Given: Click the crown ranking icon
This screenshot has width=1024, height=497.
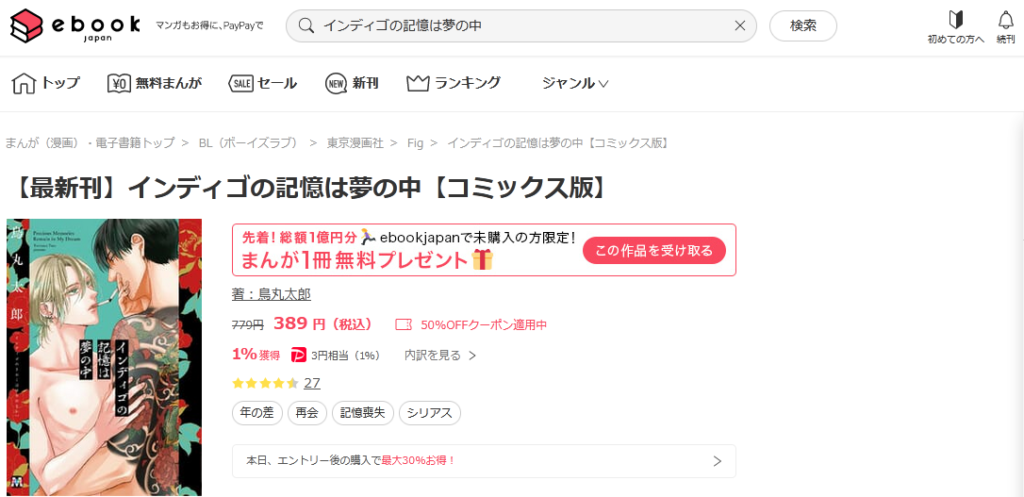Looking at the screenshot, I should point(417,83).
